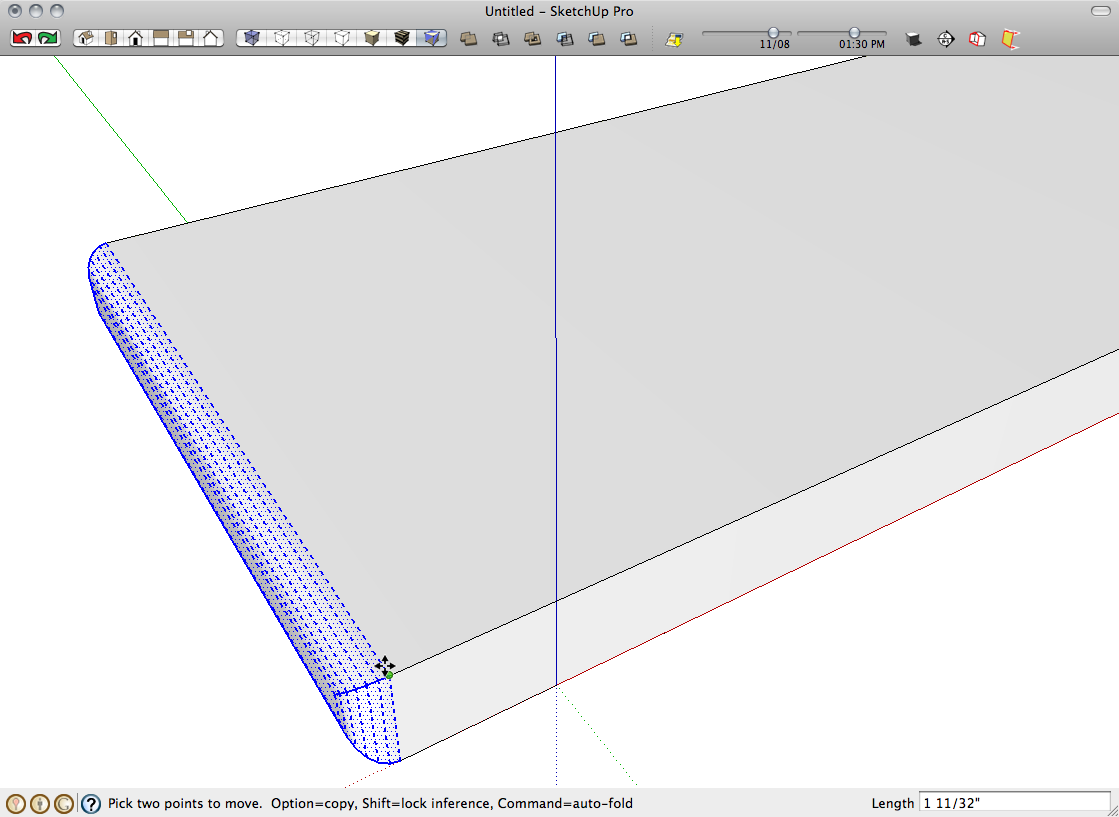Click the shadow date slider at 11/08

click(x=773, y=33)
